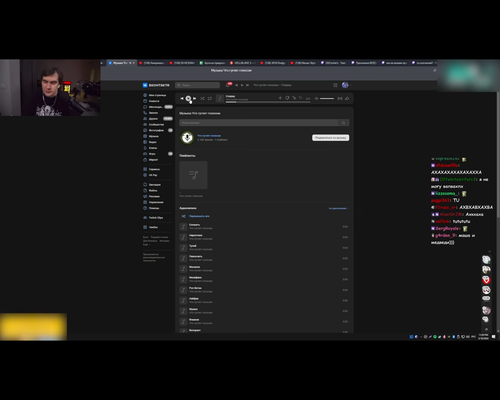Screen dimensions: 500x400
Task: Switch to the Nissan Skyline YouTube tab
Action: [x=303, y=63]
